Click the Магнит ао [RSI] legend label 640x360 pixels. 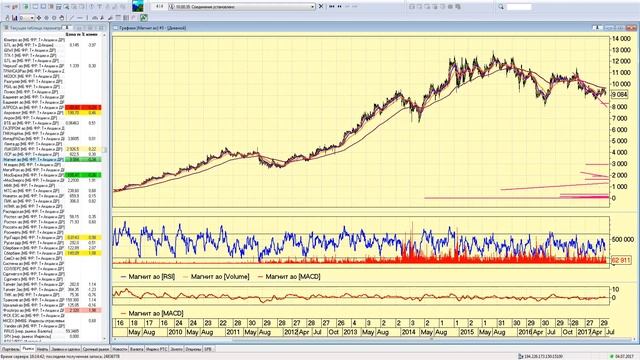click(151, 277)
